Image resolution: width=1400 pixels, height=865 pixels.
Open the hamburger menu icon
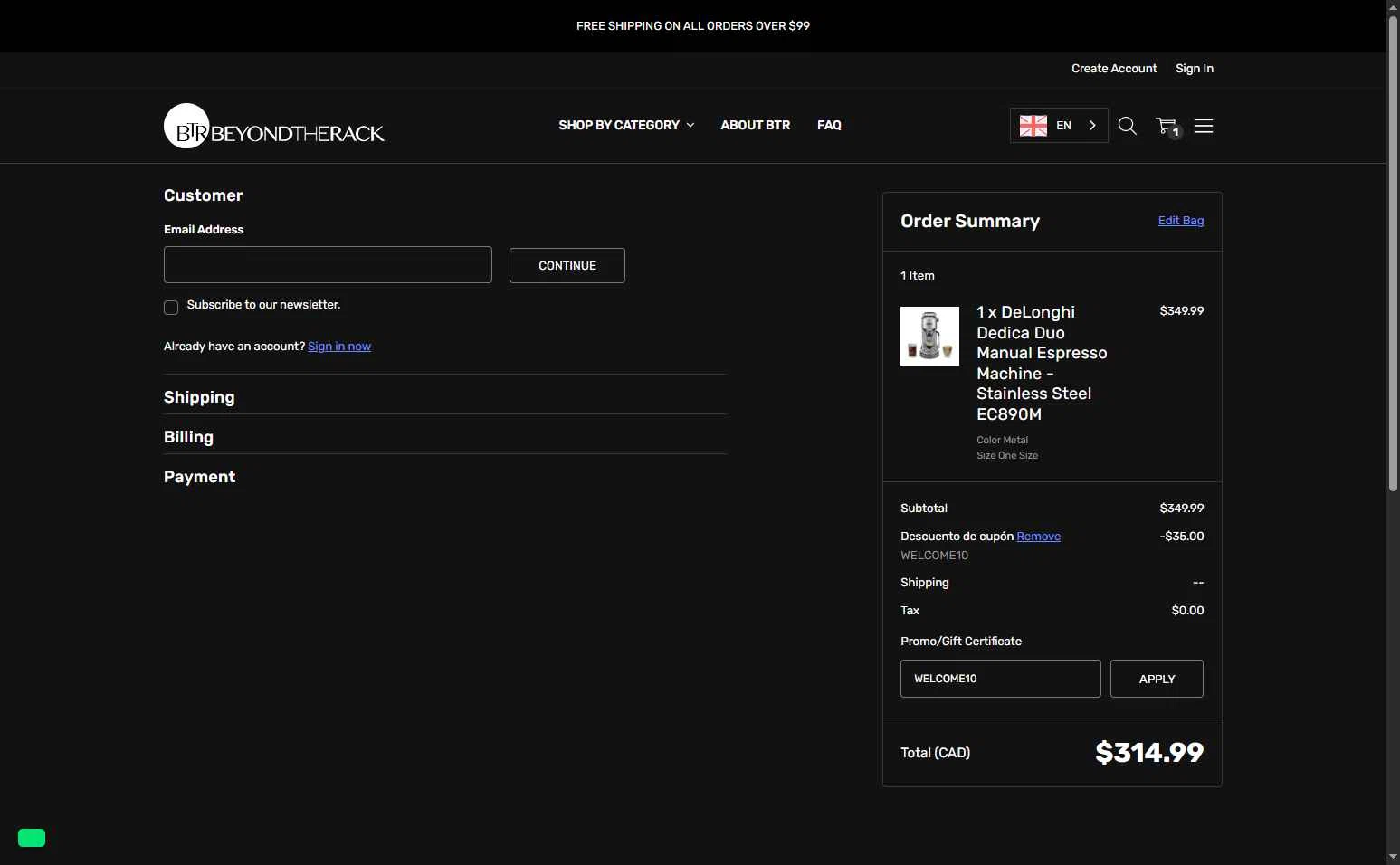[x=1204, y=126]
